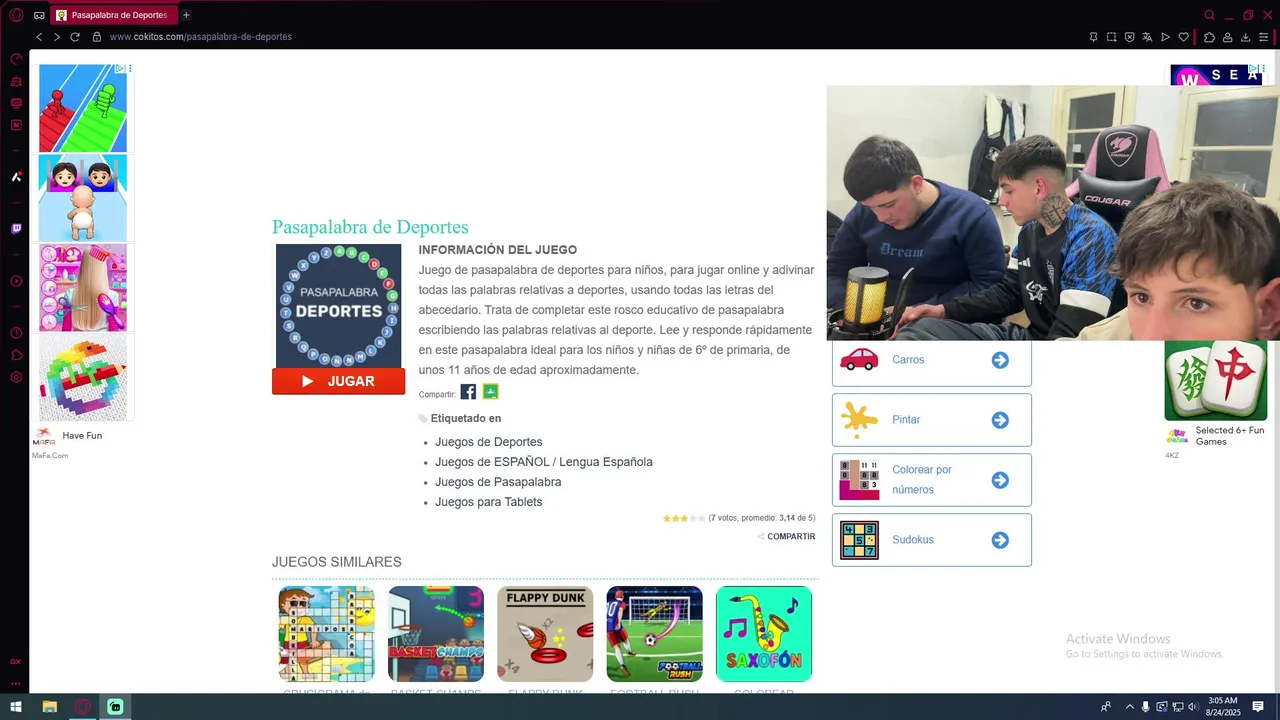Share to Google Classroom icon
The image size is (1280, 720).
(490, 392)
